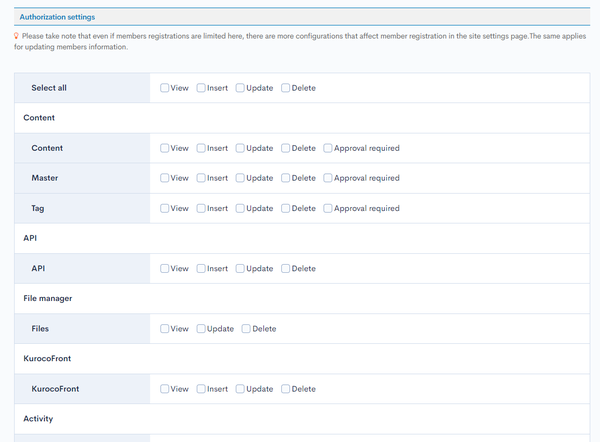Check Update for KurocoFront row
Viewport: 600px width, 442px height.
(x=240, y=389)
